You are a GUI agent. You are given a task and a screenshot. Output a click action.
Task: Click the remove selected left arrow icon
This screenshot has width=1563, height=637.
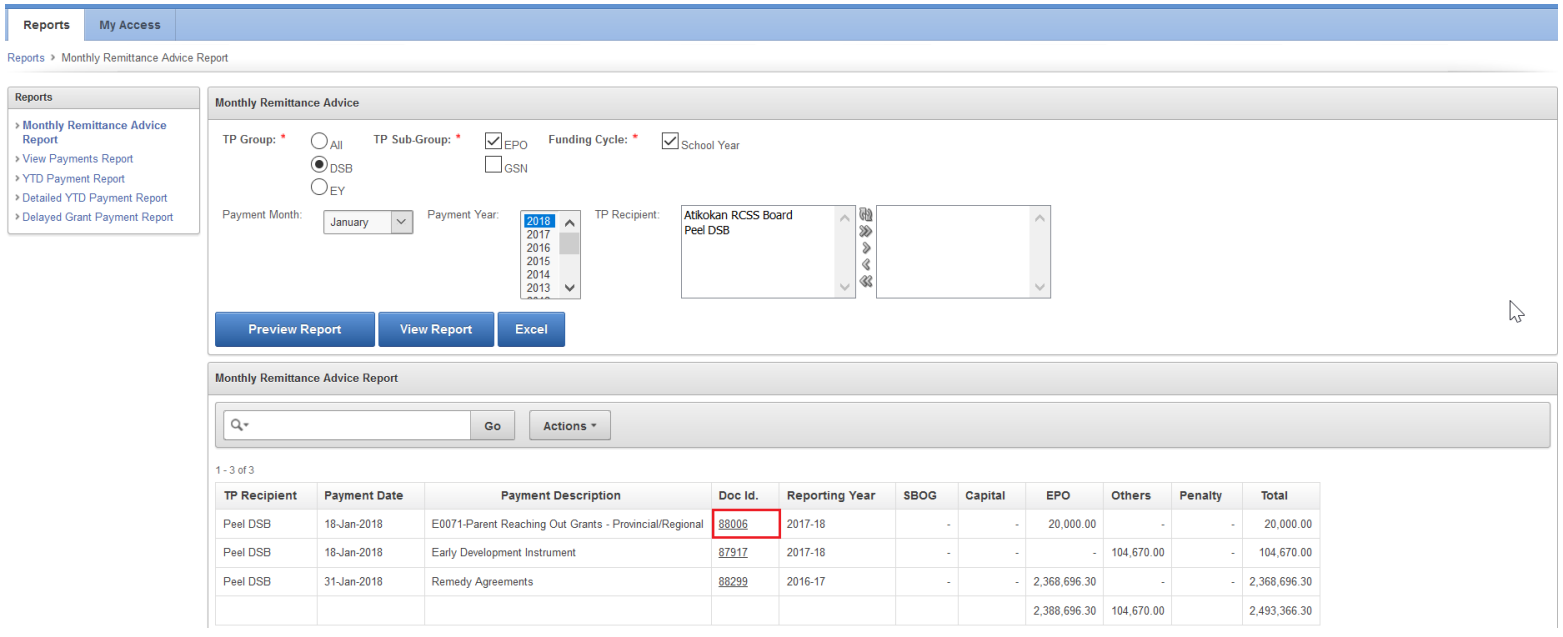point(866,265)
